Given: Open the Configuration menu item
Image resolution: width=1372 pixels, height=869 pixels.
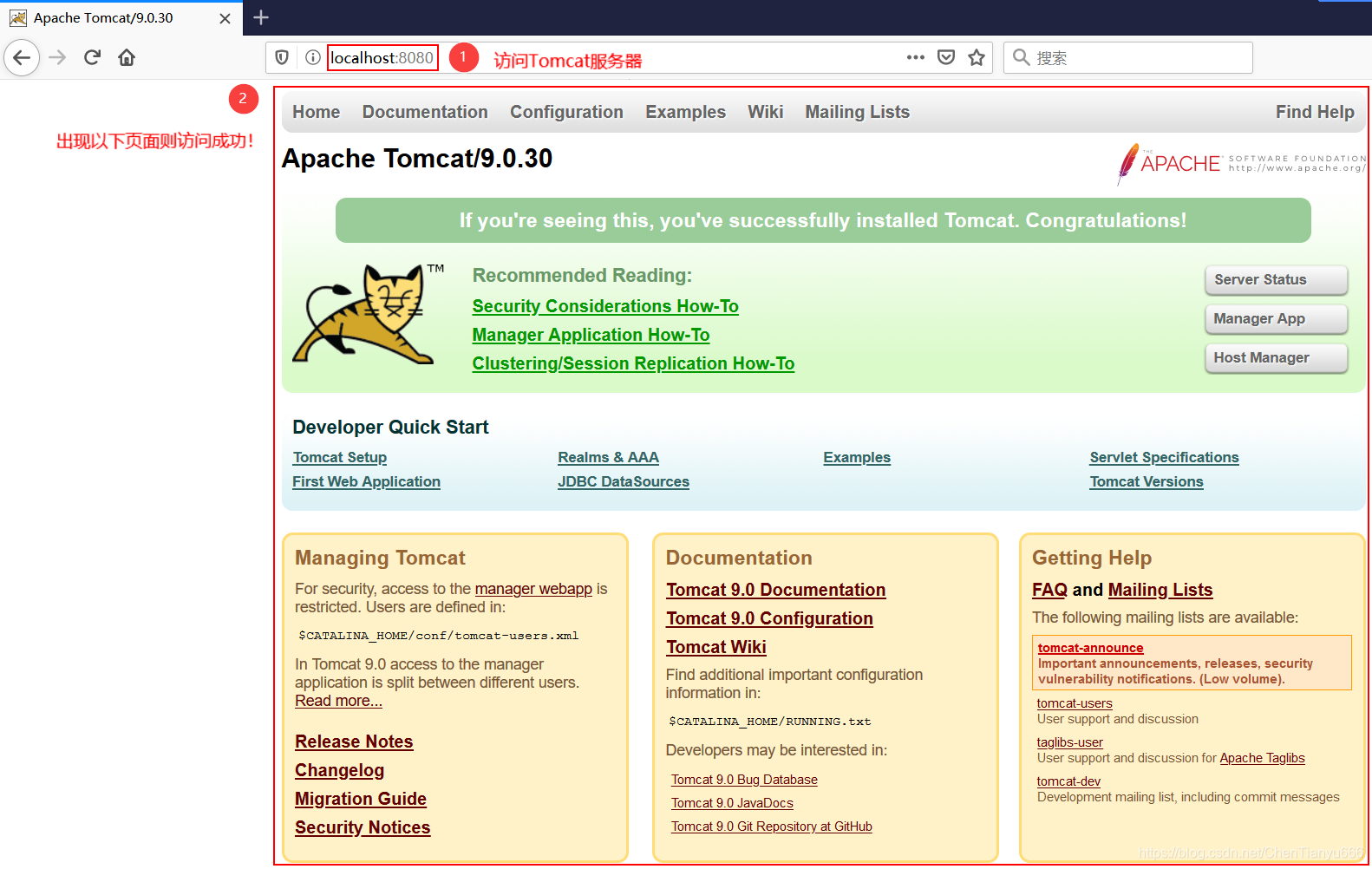Looking at the screenshot, I should [x=566, y=112].
